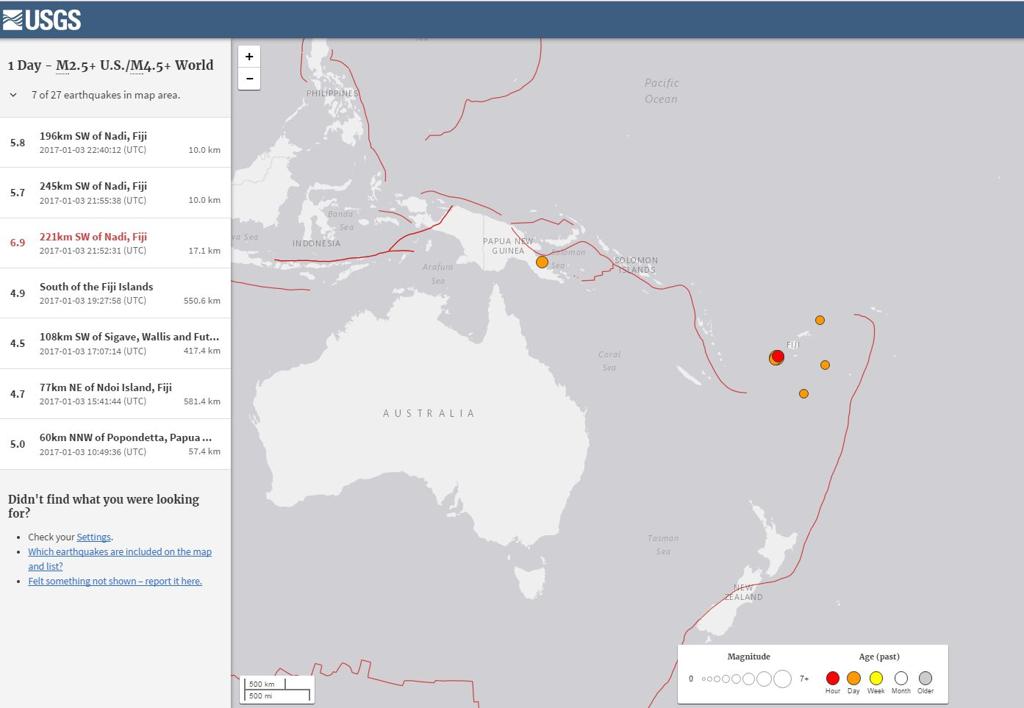Viewport: 1024px width, 708px height.
Task: Click the largest 7+ magnitude circle in legend
Action: [x=783, y=677]
